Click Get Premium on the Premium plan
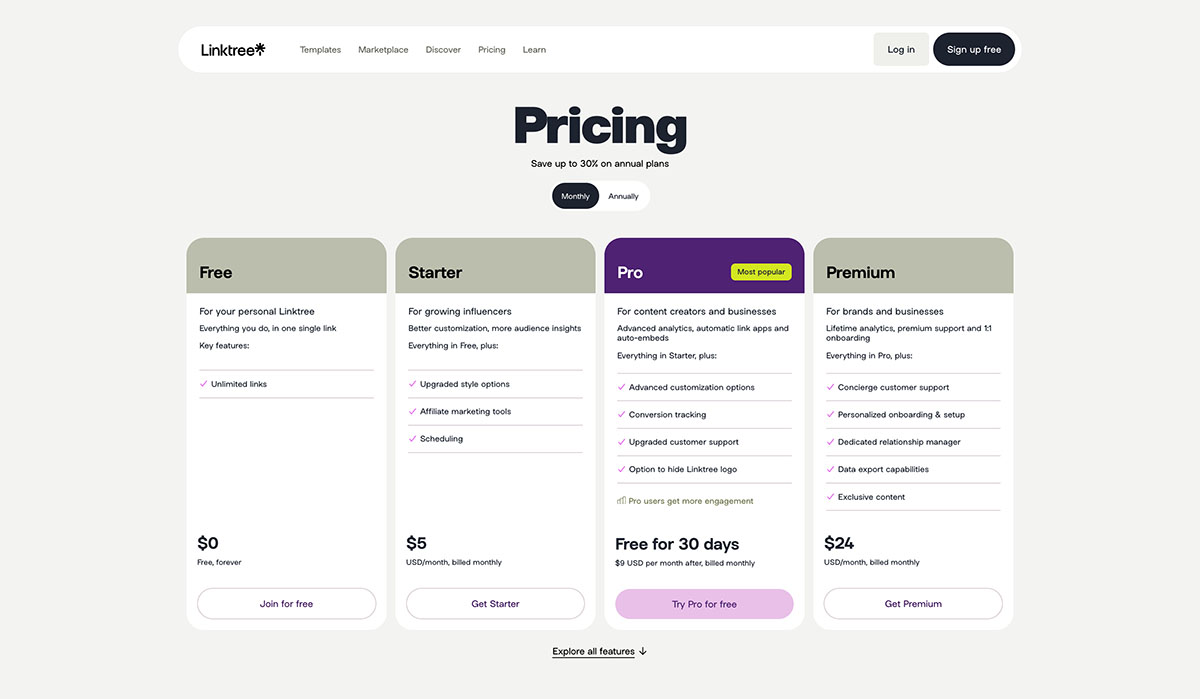Viewport: 1200px width, 699px height. click(912, 603)
